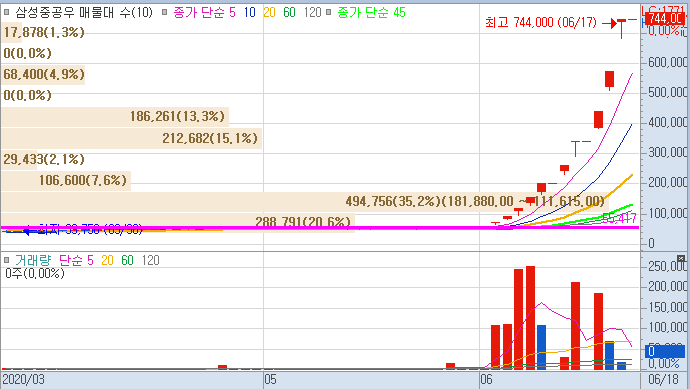Click the 600,000 price axis label
The image size is (690, 389).
pos(667,62)
